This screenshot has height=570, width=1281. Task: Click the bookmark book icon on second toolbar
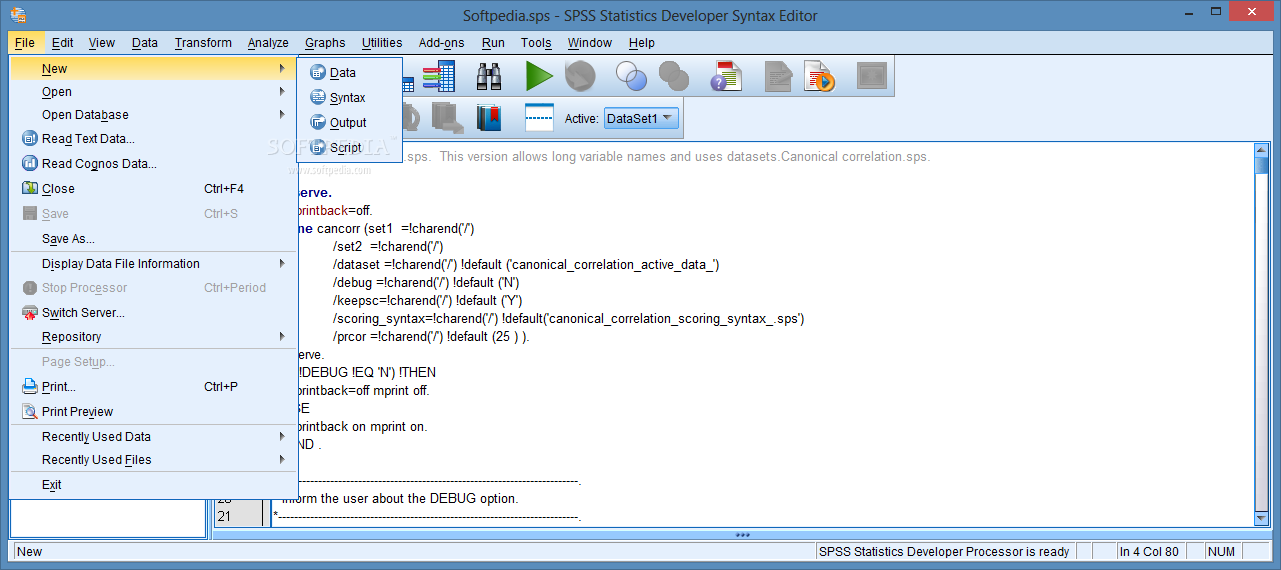click(488, 118)
